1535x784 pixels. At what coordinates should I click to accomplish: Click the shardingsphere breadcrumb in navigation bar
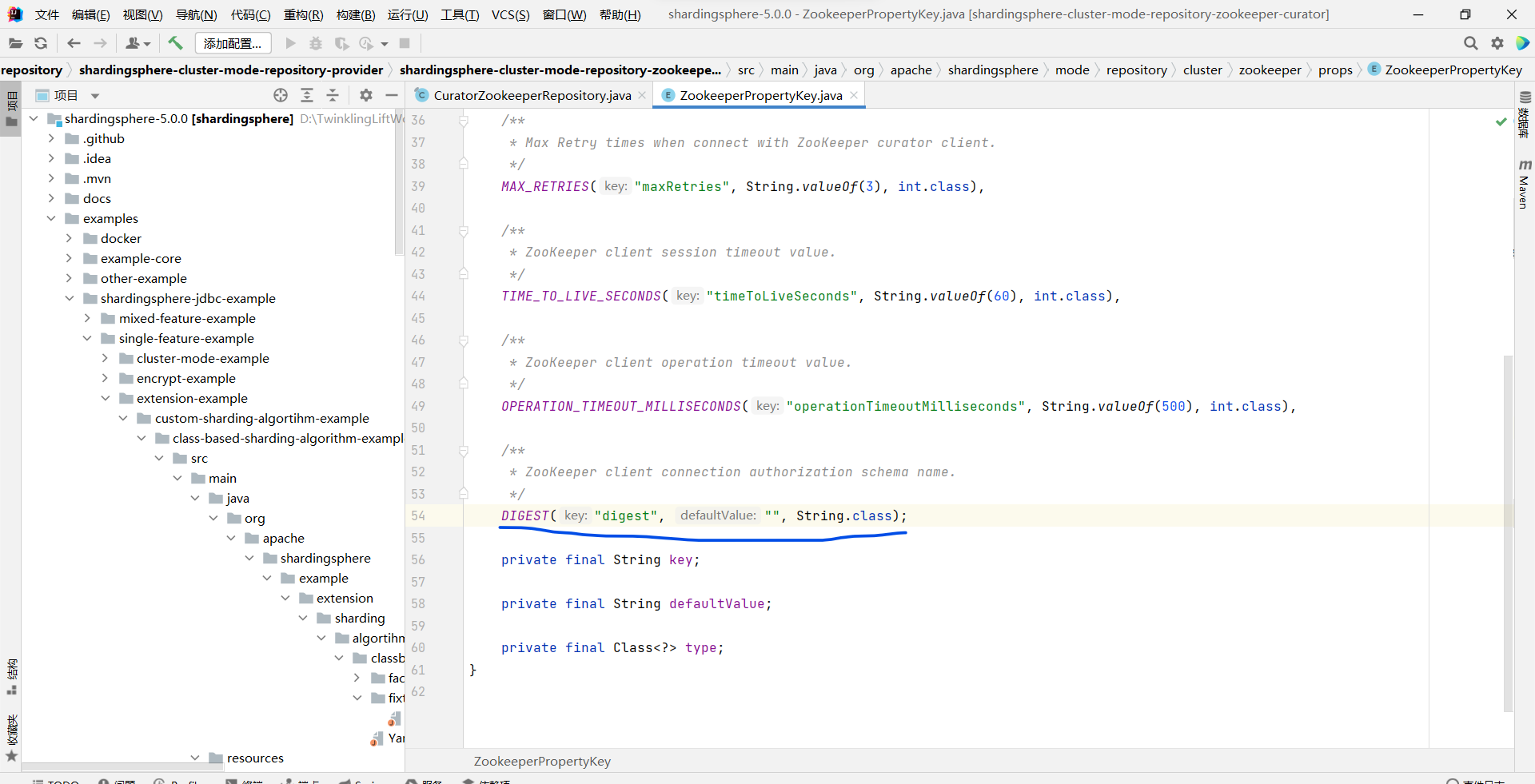pos(993,70)
